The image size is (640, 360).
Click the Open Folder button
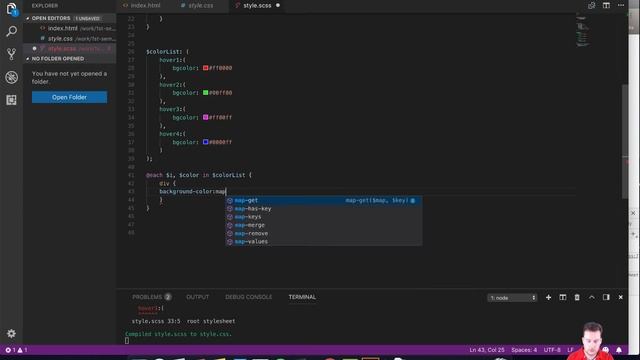pyautogui.click(x=69, y=97)
